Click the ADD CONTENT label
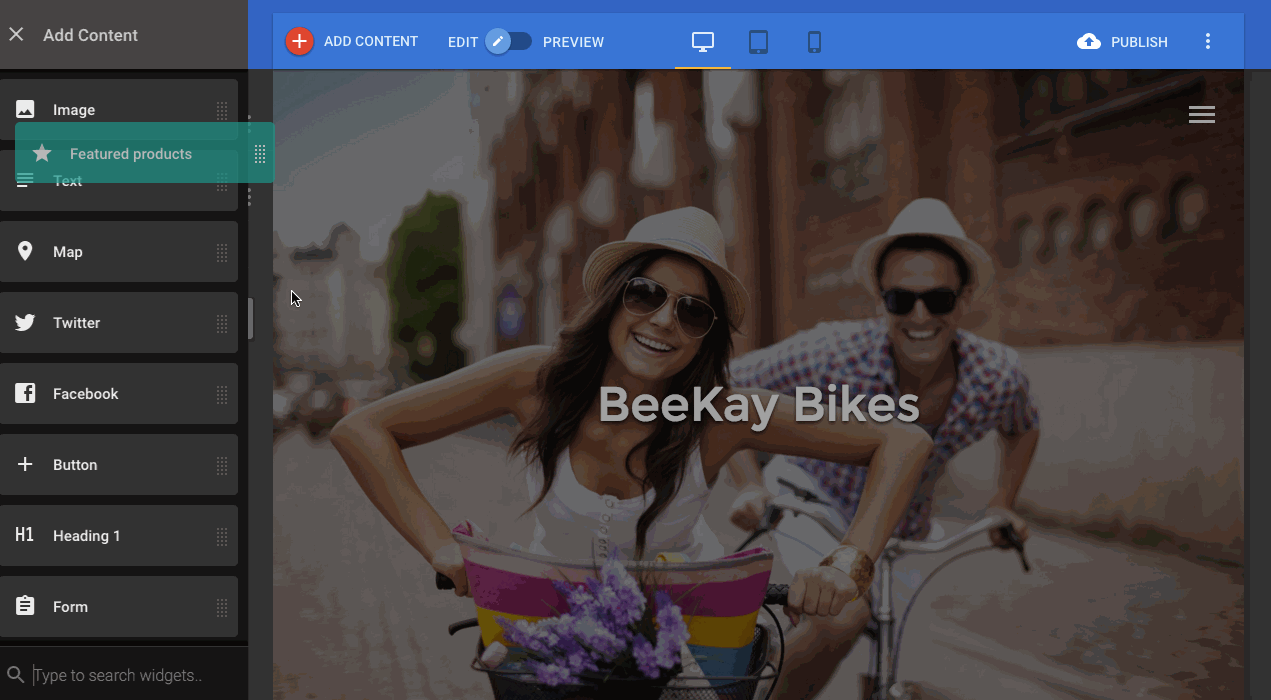 pos(371,42)
